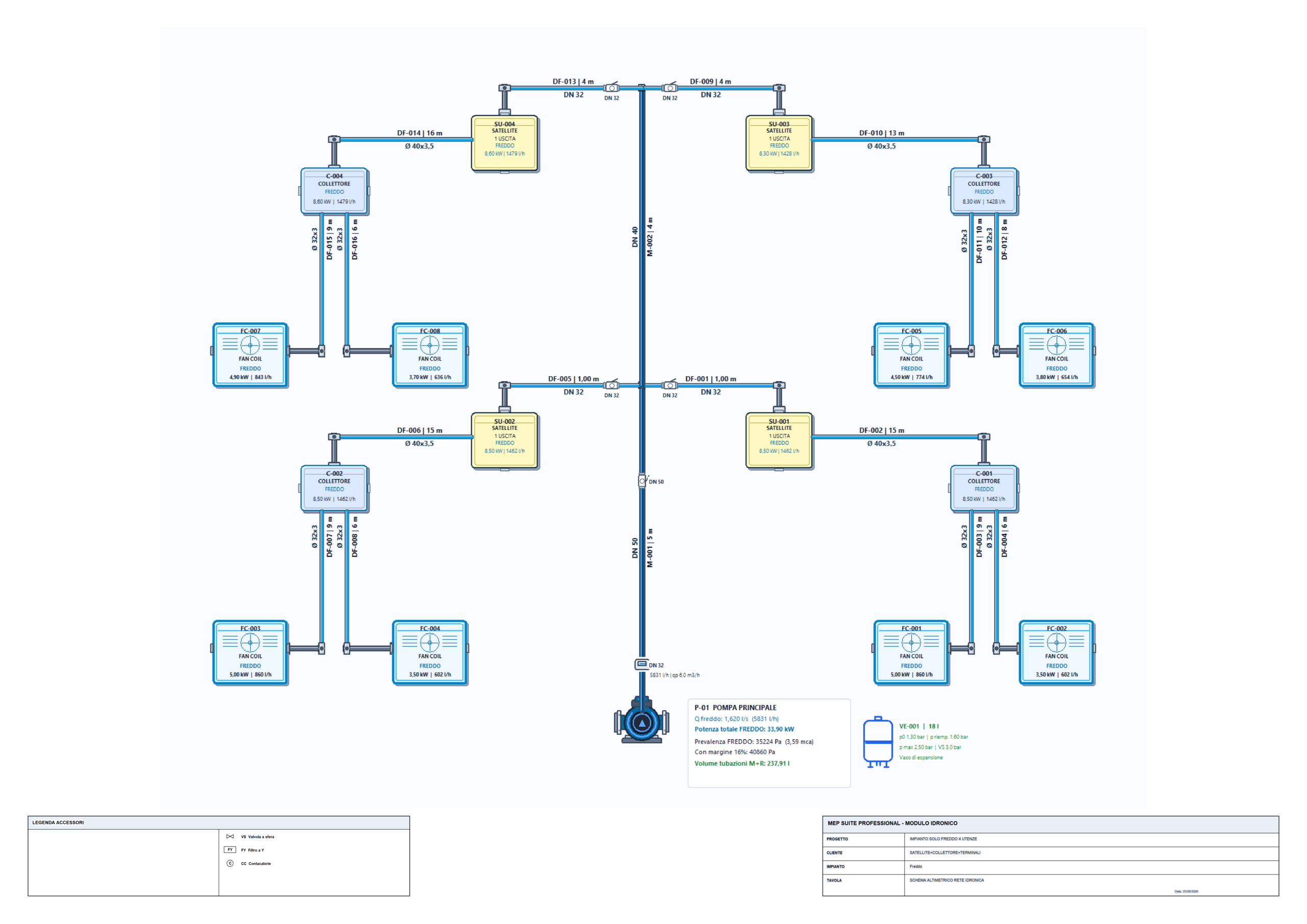Click the VS Valvola a sfera legend symbol
The image size is (1307, 924).
tap(230, 836)
